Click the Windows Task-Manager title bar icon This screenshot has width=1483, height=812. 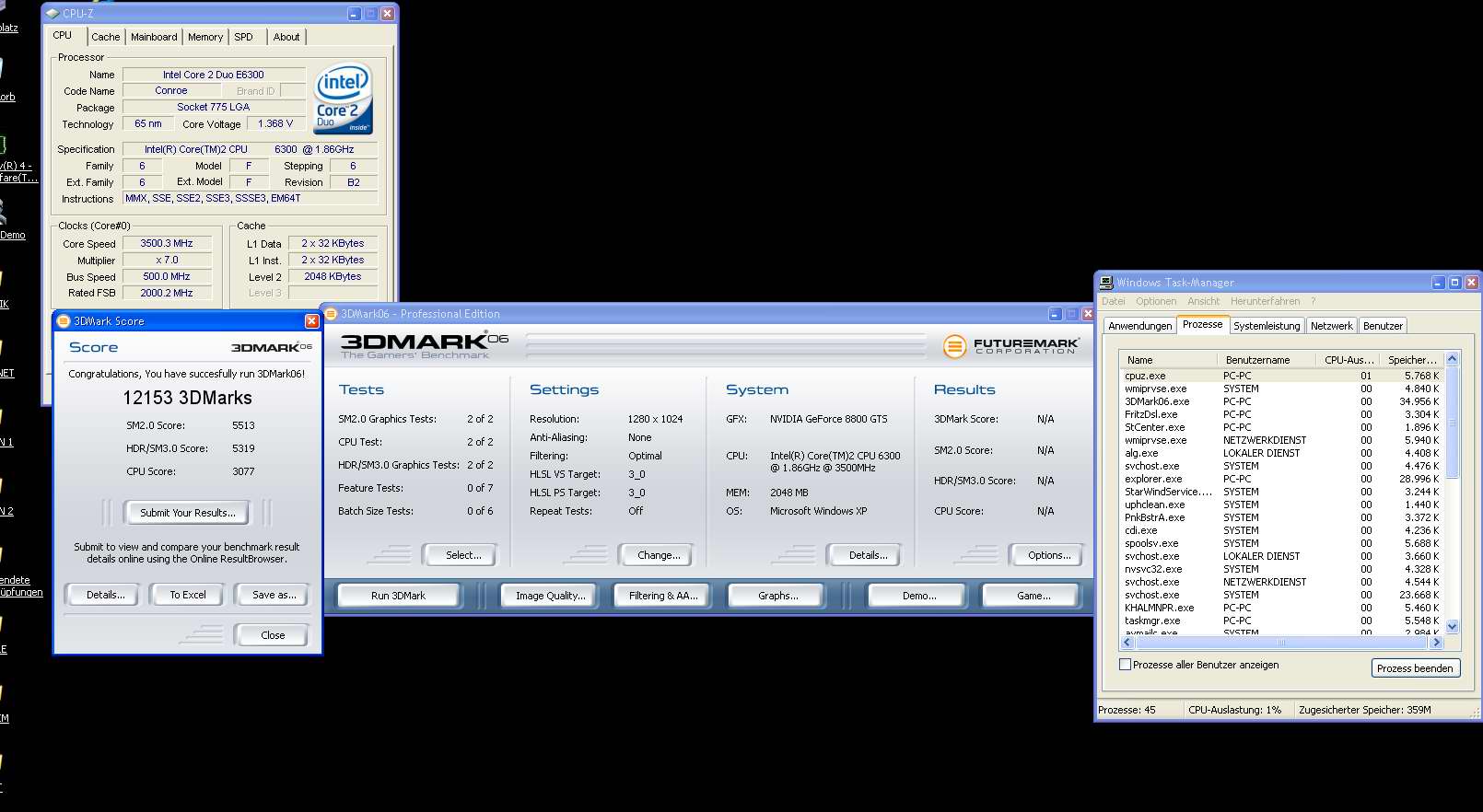(x=1106, y=283)
